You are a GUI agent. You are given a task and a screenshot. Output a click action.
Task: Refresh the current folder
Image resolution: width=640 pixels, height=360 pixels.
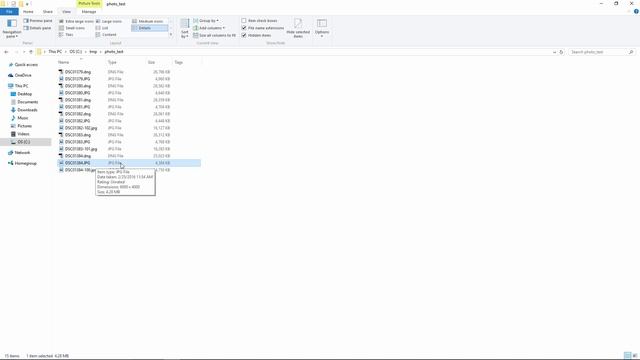(x=561, y=52)
